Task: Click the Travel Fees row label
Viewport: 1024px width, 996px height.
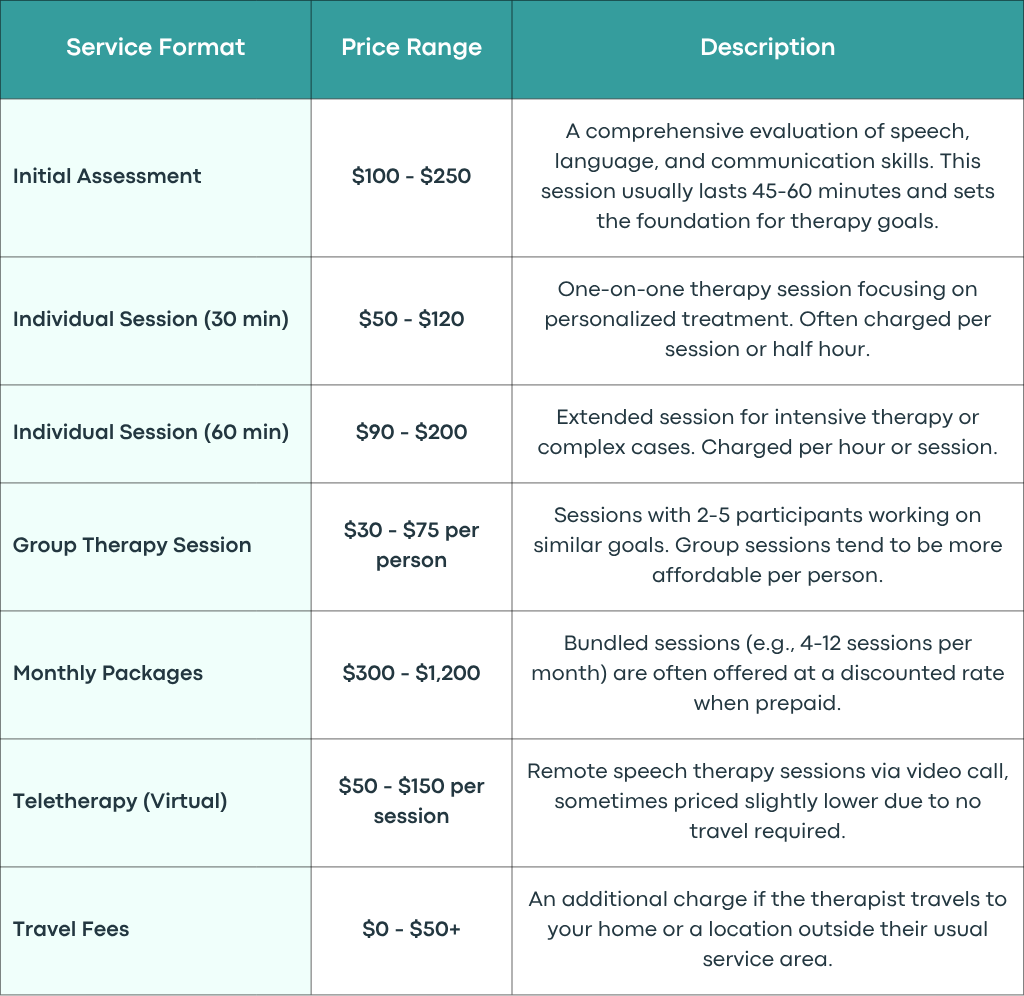Action: pos(71,929)
